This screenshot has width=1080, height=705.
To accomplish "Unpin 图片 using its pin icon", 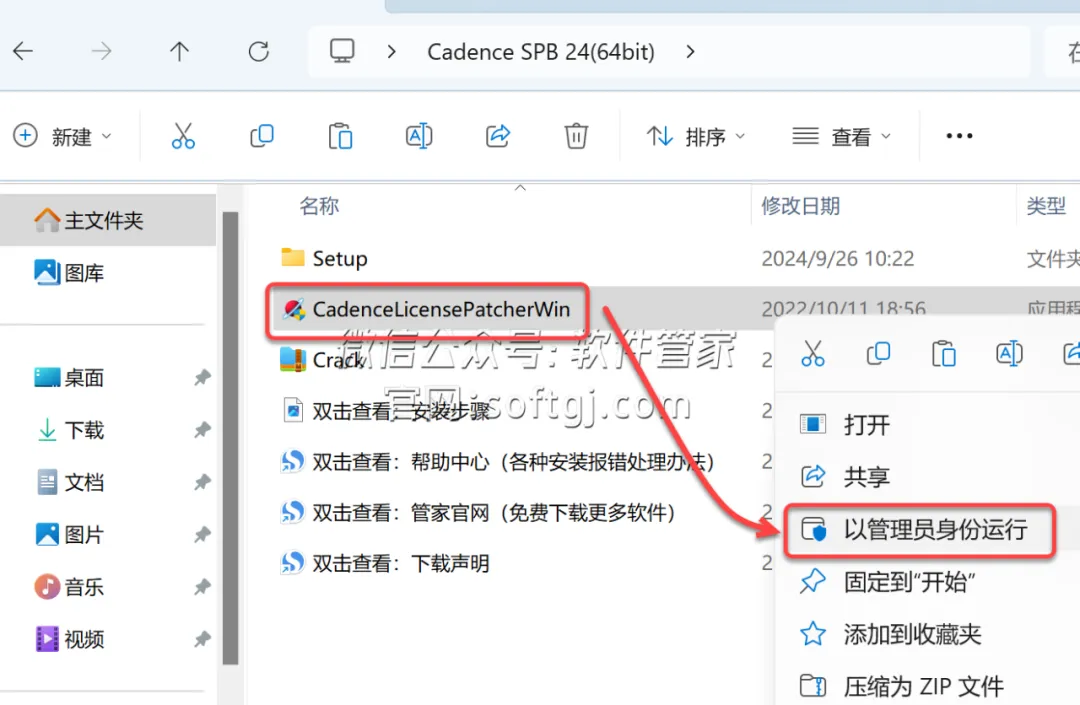I will point(202,534).
